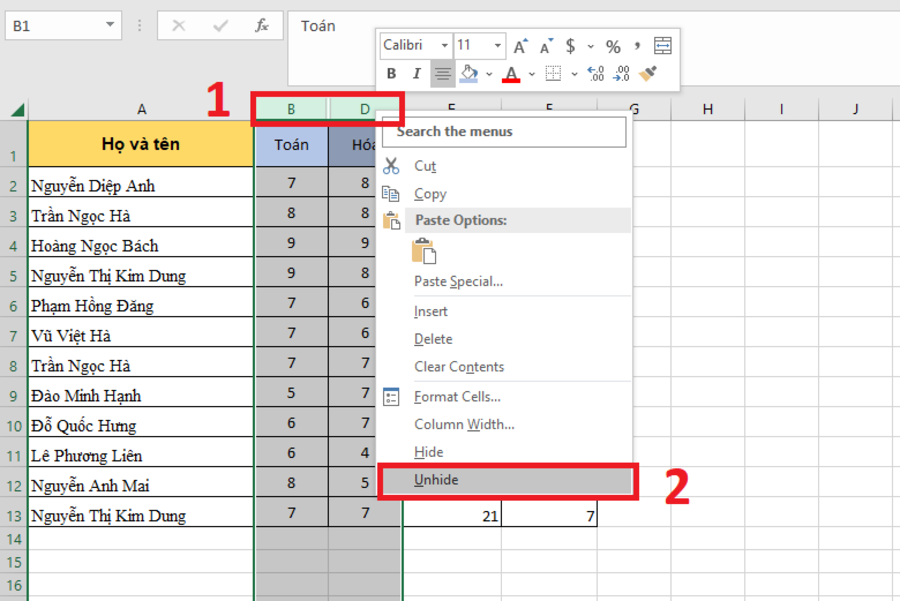Apply the red font color button

[511, 74]
